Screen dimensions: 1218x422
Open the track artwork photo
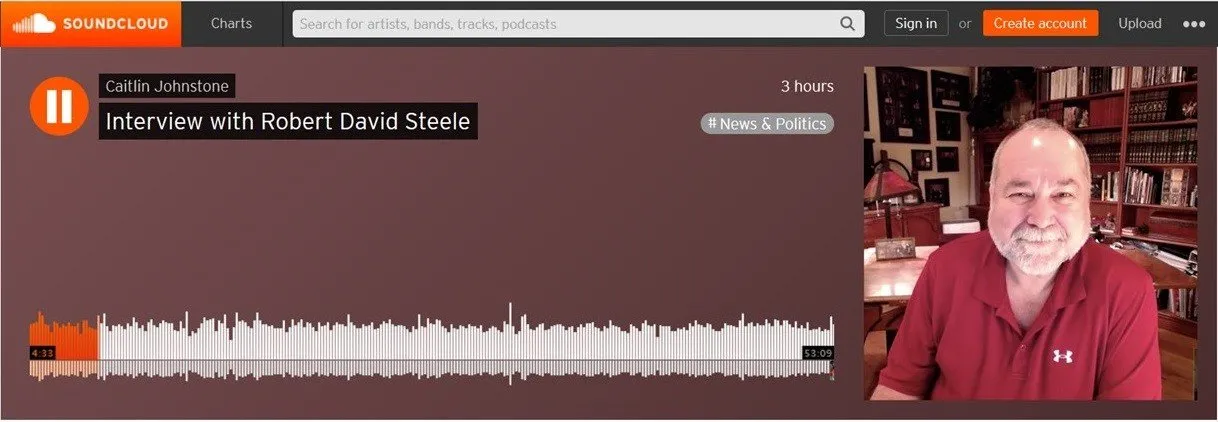tap(1030, 233)
